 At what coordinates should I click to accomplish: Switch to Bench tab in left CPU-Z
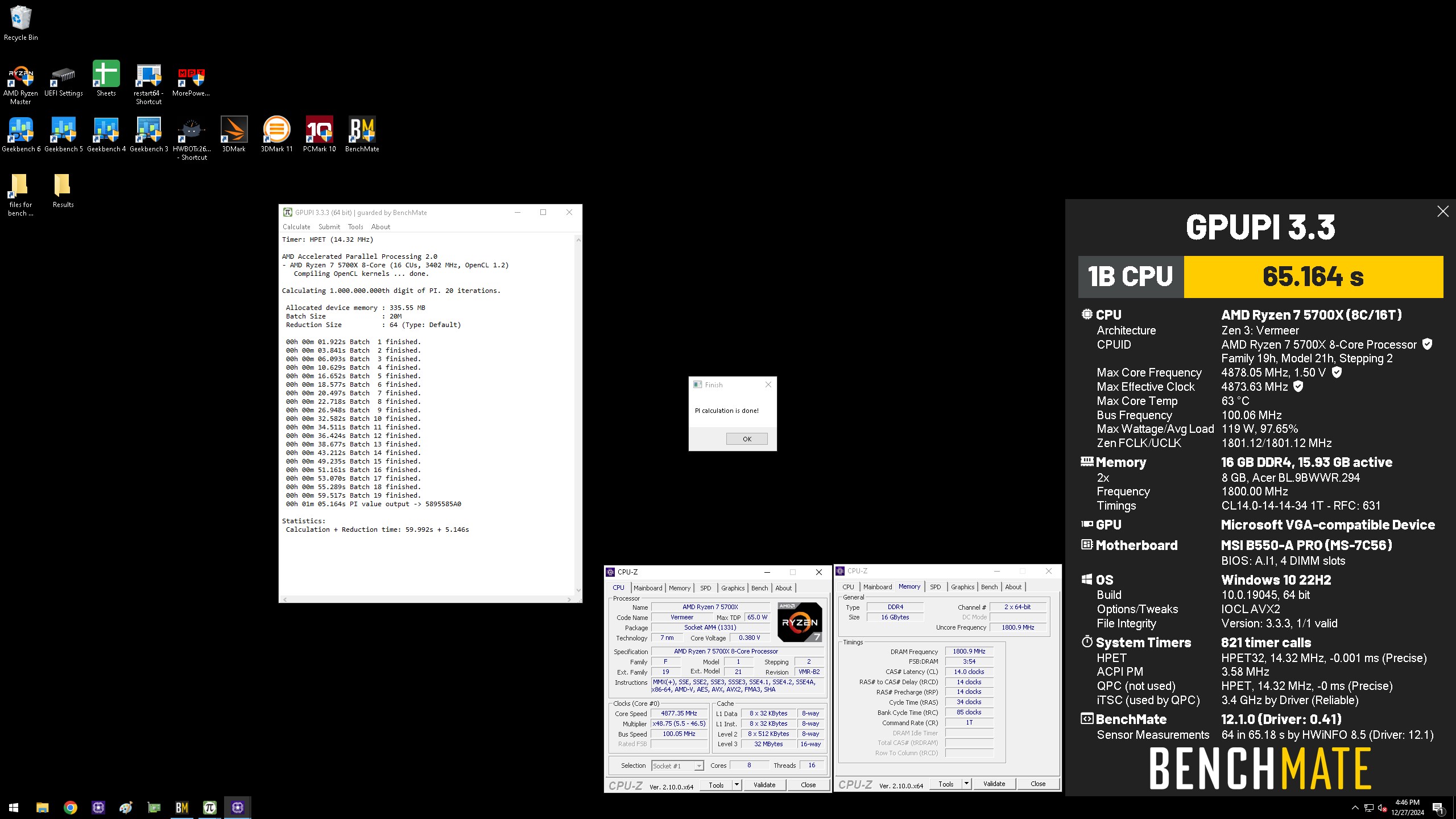click(760, 588)
